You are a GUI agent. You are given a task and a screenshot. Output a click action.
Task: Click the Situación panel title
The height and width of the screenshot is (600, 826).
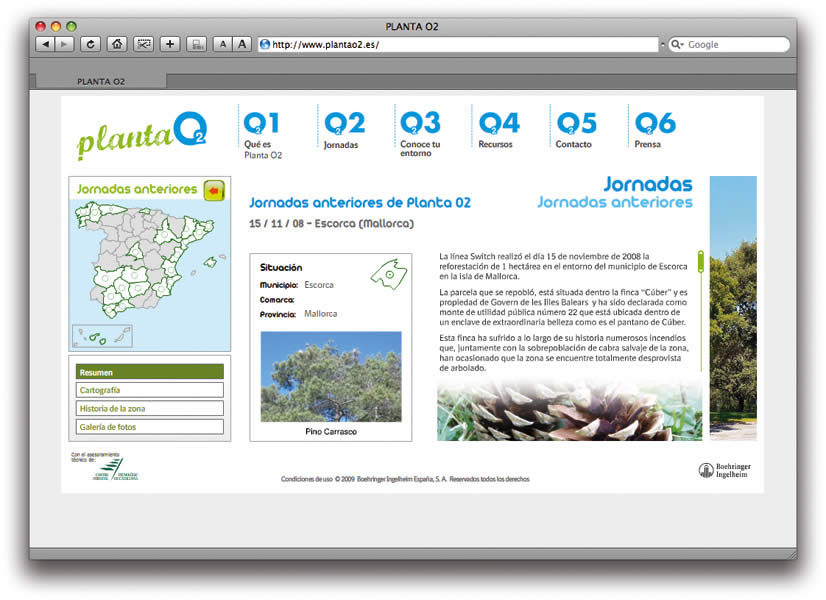(x=281, y=268)
